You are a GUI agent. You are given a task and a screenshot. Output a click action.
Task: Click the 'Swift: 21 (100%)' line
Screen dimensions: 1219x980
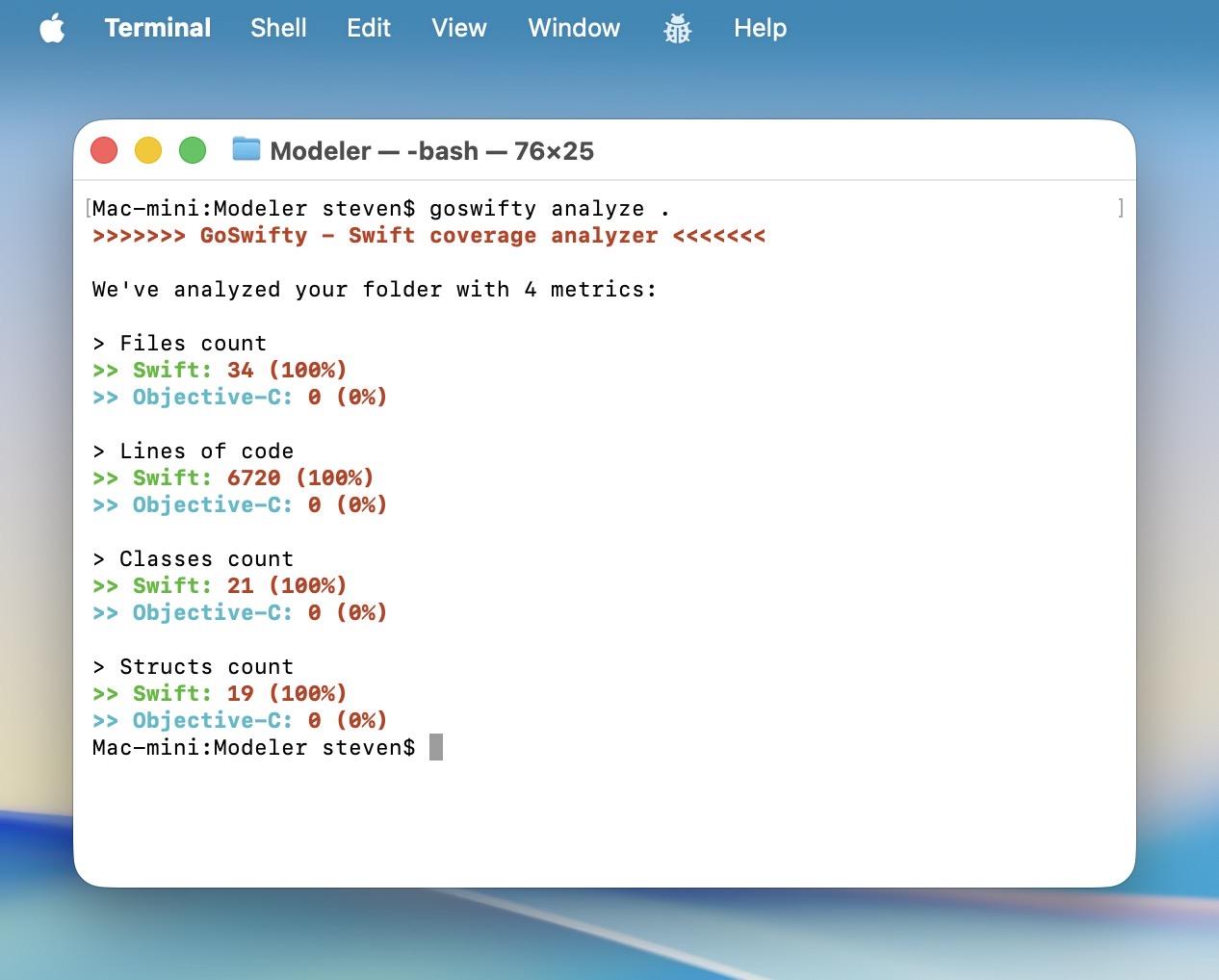(220, 586)
